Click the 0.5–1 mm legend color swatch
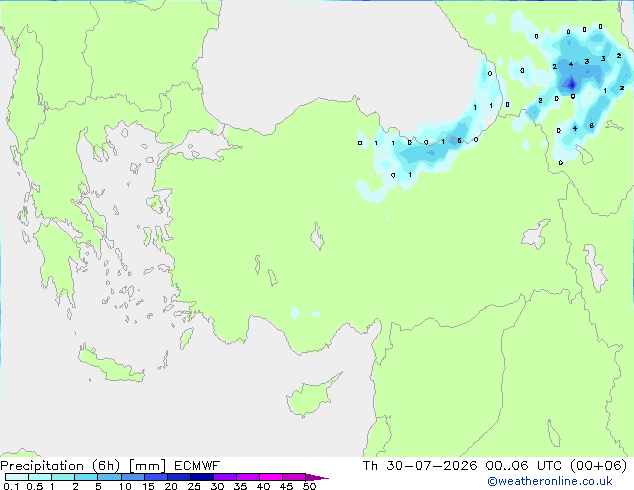The height and width of the screenshot is (490, 634). coord(40,477)
